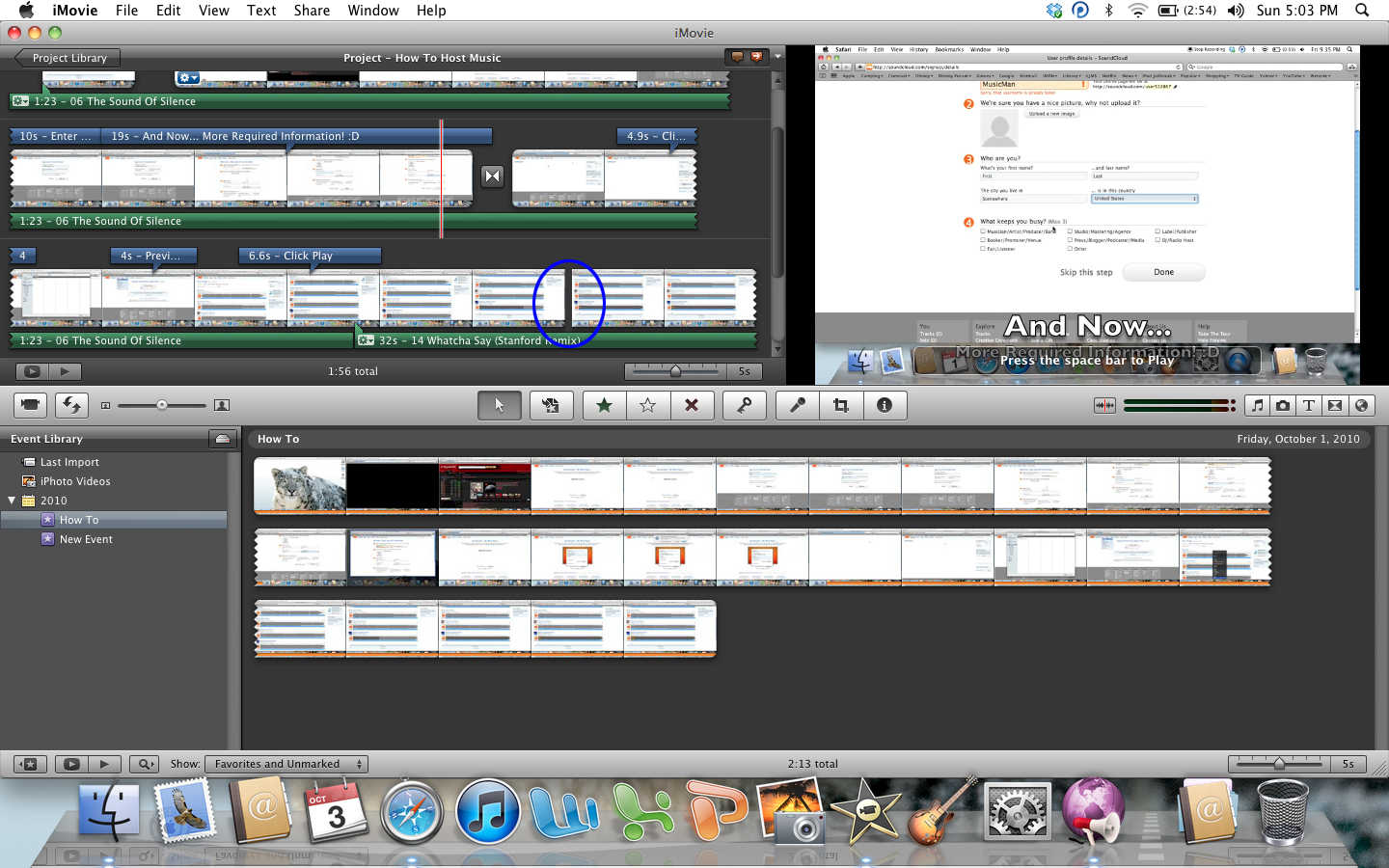The height and width of the screenshot is (868, 1389).
Task: Play selected events full screen
Action: point(70,764)
